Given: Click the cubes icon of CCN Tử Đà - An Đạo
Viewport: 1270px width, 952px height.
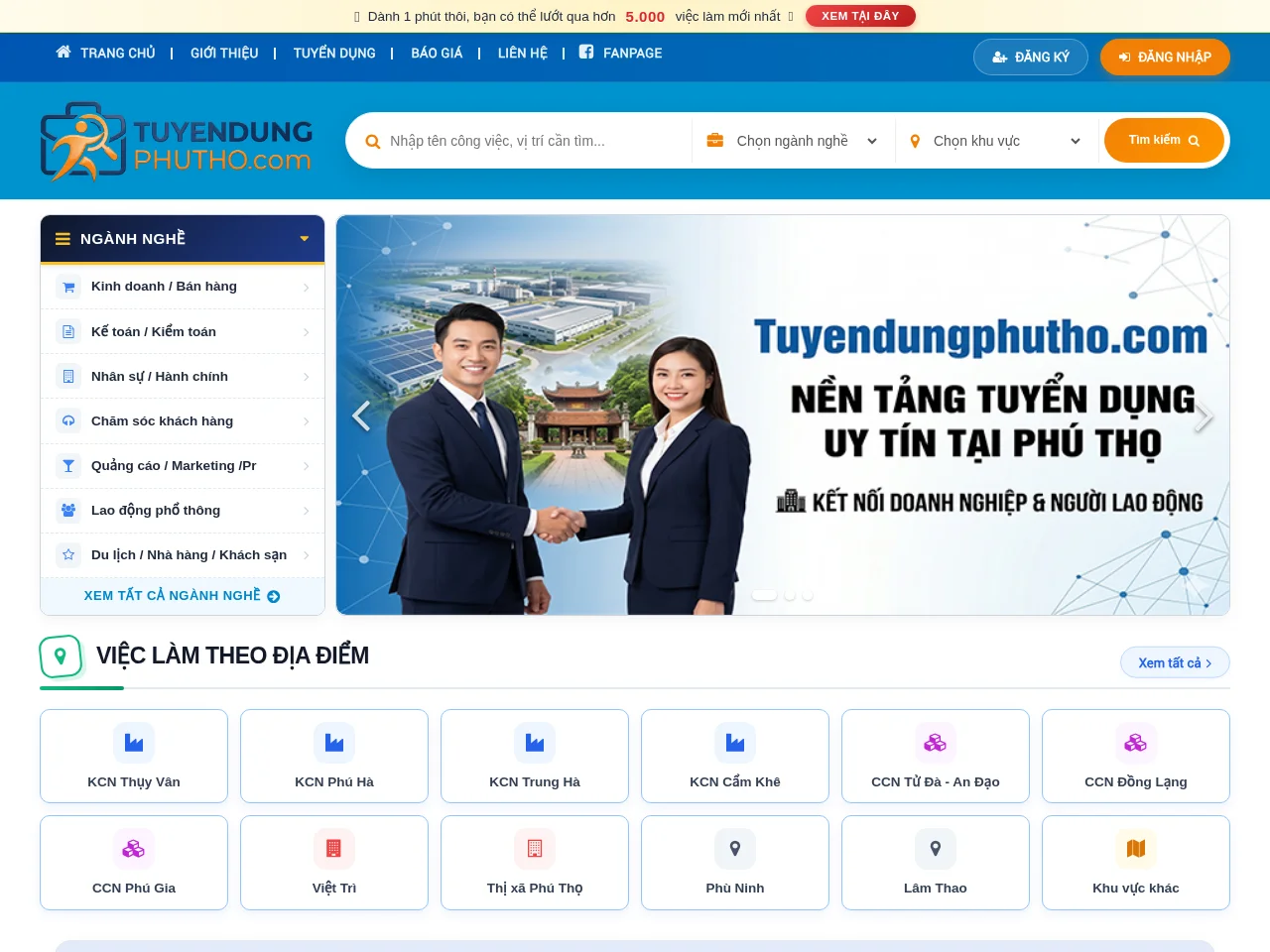Looking at the screenshot, I should pyautogui.click(x=936, y=743).
